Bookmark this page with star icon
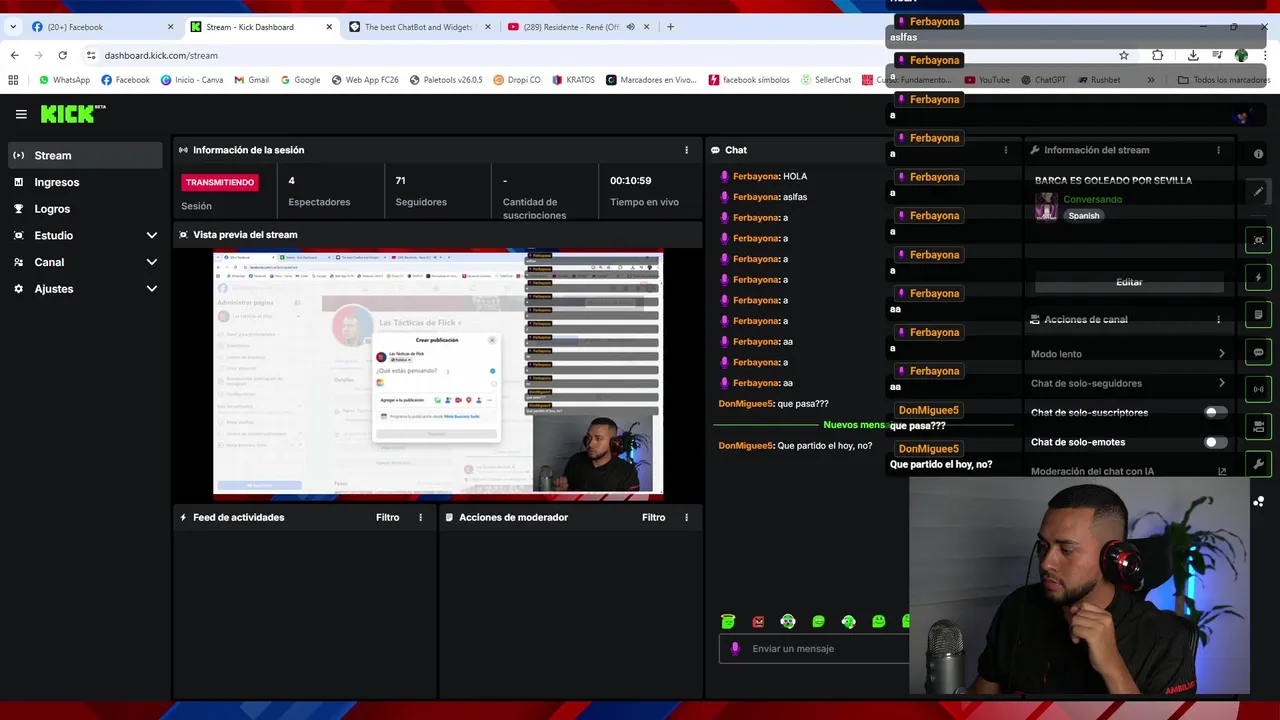Screen dimensions: 1280x720 tap(1124, 55)
